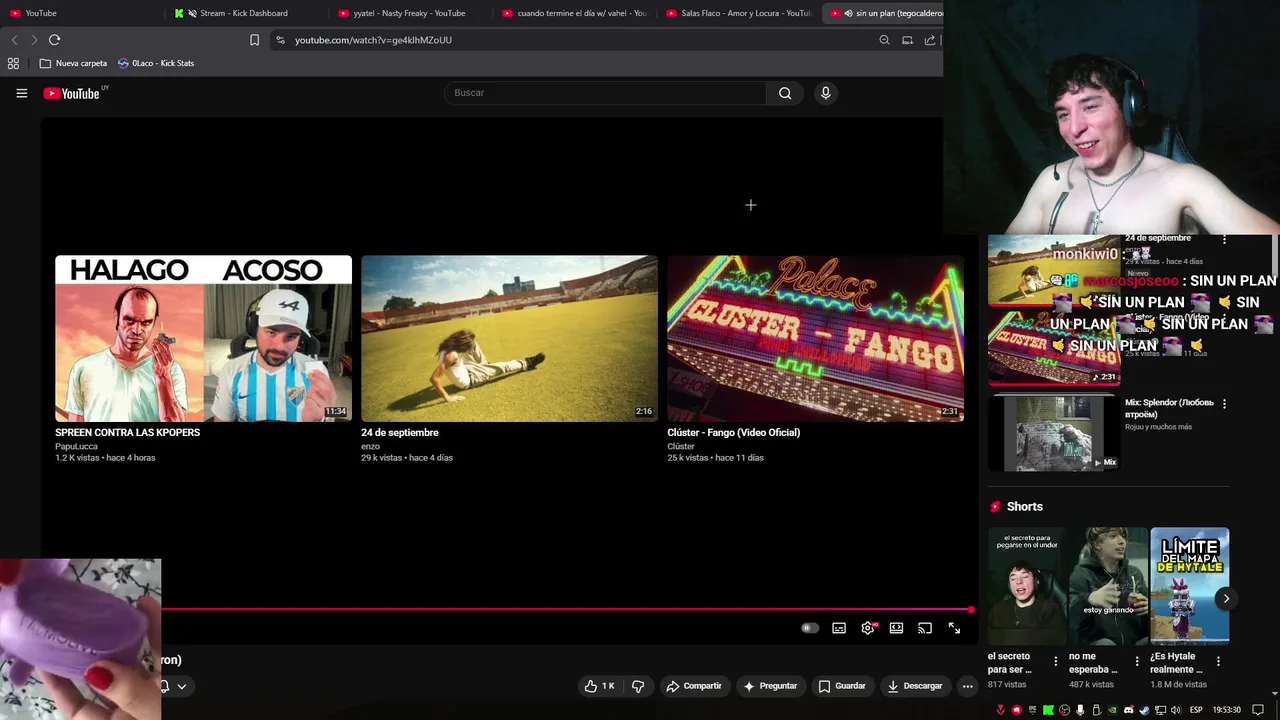Viewport: 1280px width, 720px height.
Task: Open the YouTube guide hamburger menu
Action: [21, 93]
